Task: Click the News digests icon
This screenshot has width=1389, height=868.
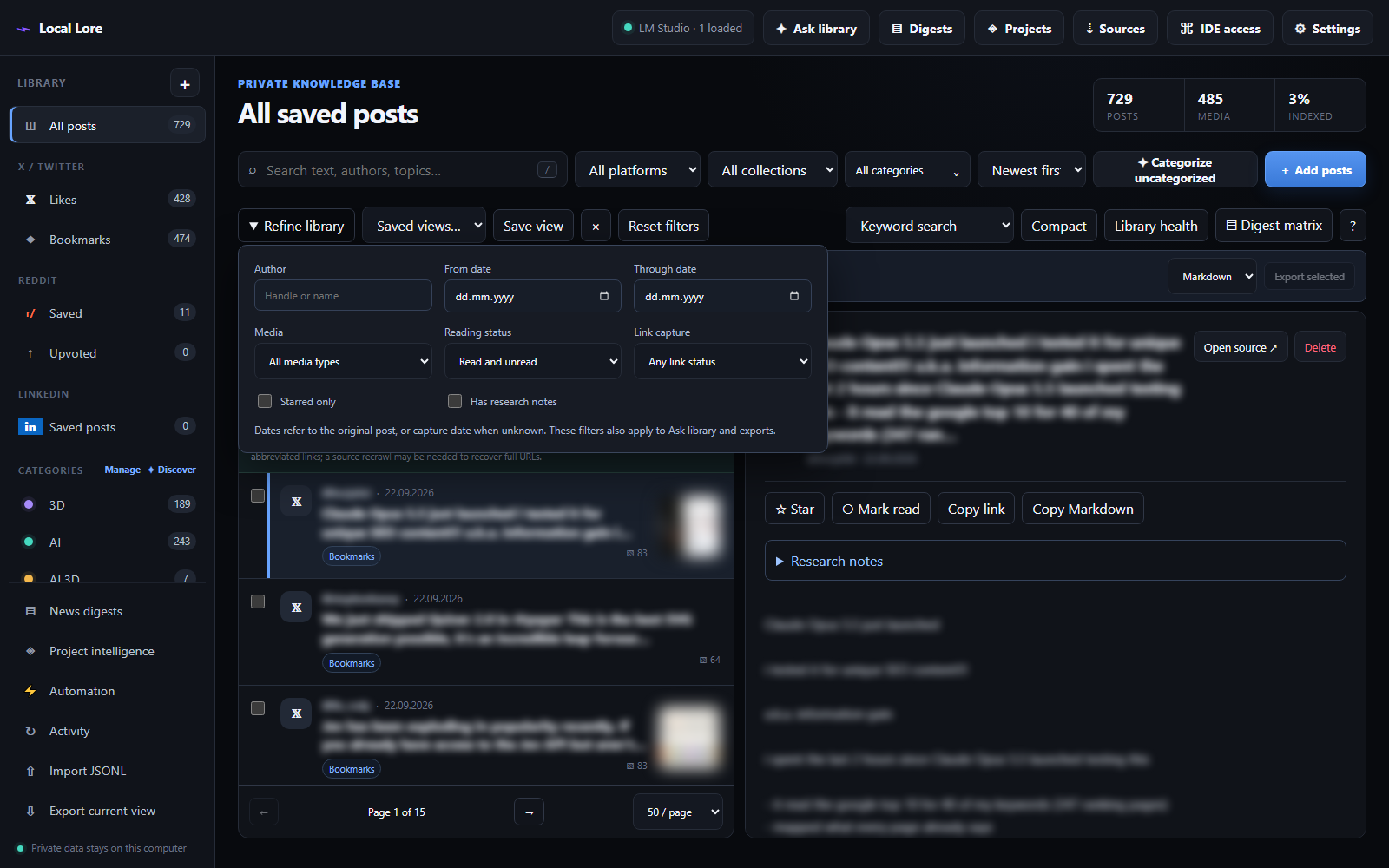Action: [x=30, y=611]
